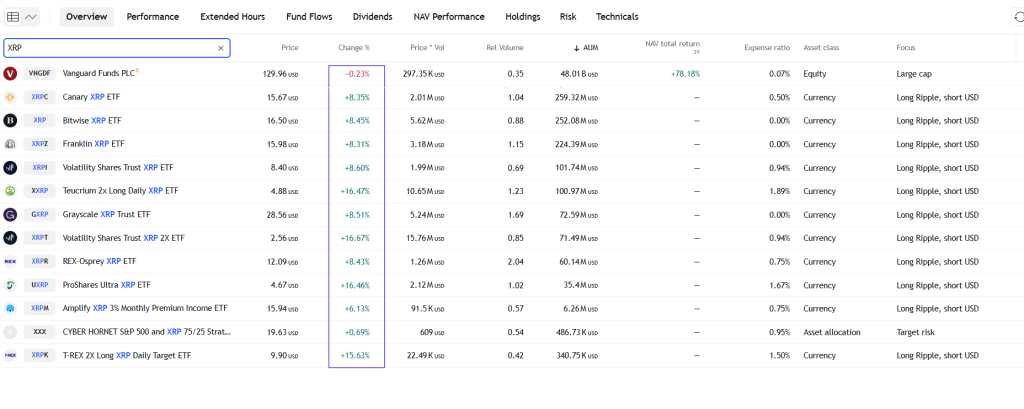Open the Fund Flows tab
The width and height of the screenshot is (1024, 409).
(309, 17)
